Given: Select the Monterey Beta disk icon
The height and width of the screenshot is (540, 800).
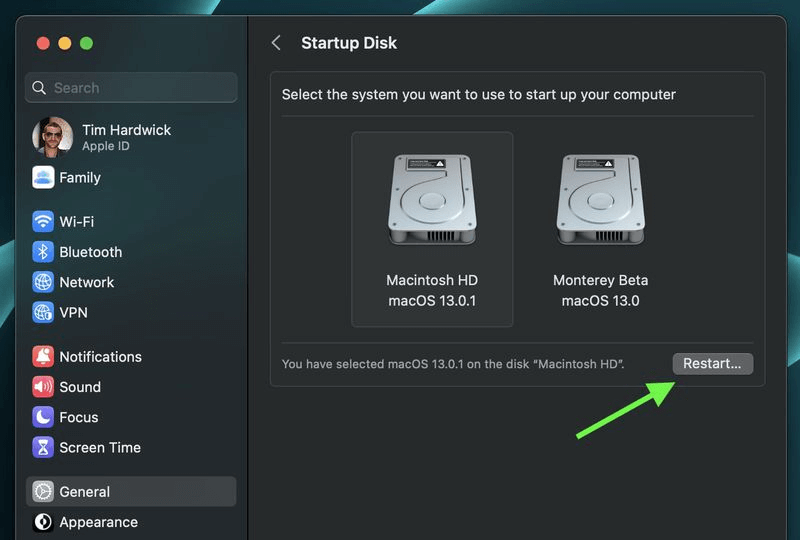Looking at the screenshot, I should tap(601, 200).
